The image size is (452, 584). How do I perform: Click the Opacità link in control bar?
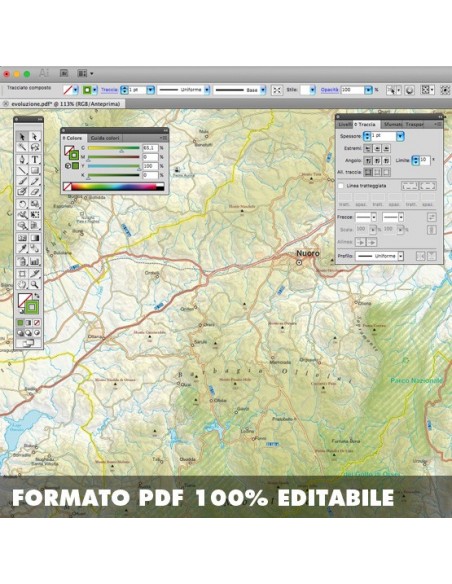(330, 90)
